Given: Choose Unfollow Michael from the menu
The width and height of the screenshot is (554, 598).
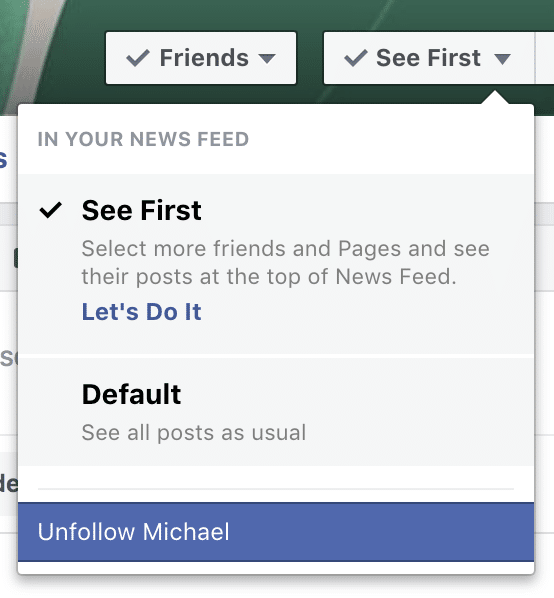Looking at the screenshot, I should coord(276,532).
